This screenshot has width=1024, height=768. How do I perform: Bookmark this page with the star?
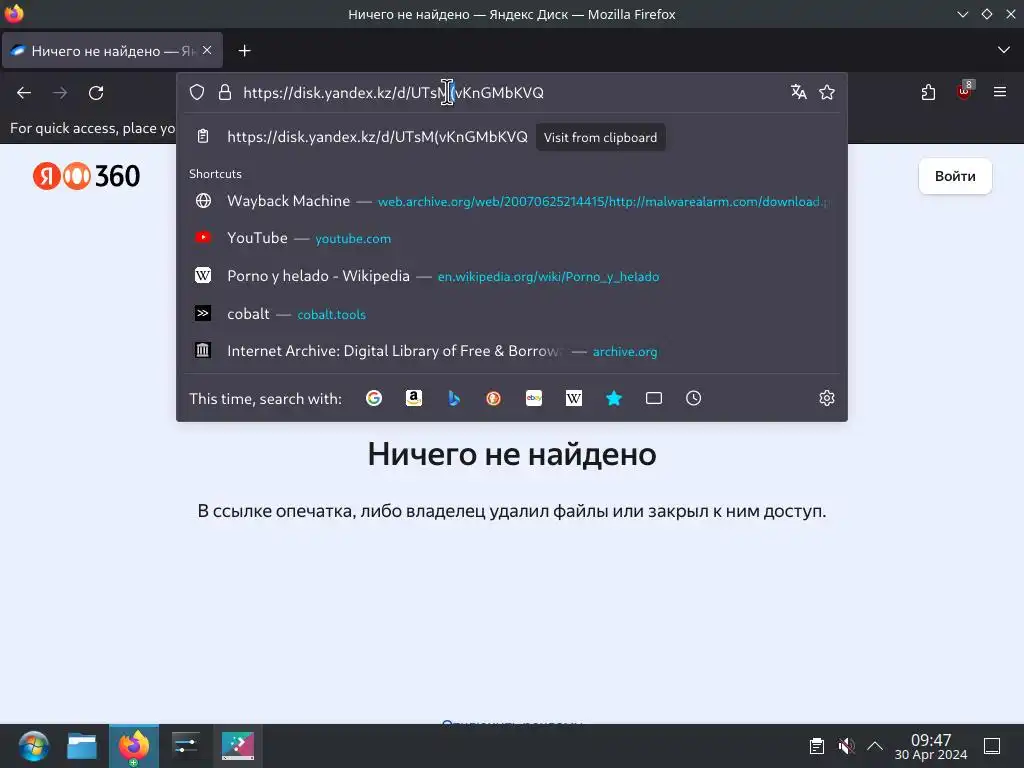[827, 92]
